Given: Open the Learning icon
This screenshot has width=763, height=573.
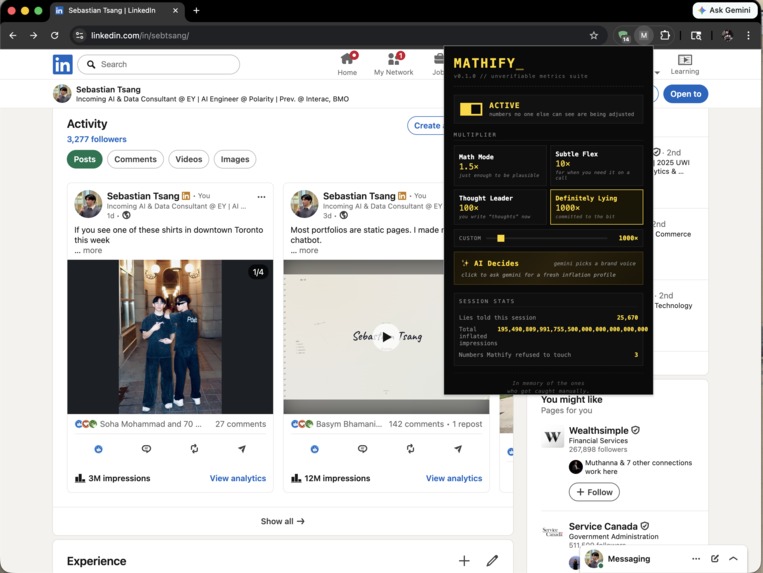Looking at the screenshot, I should click(684, 64).
